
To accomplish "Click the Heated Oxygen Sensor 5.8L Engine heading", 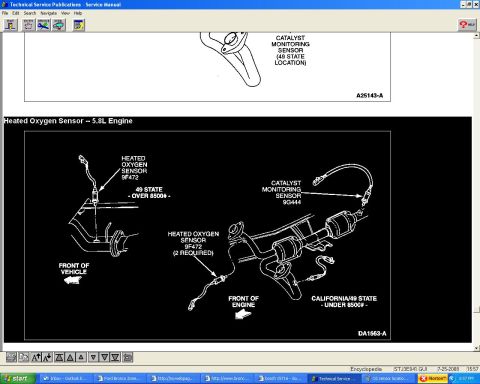I will tap(68, 121).
